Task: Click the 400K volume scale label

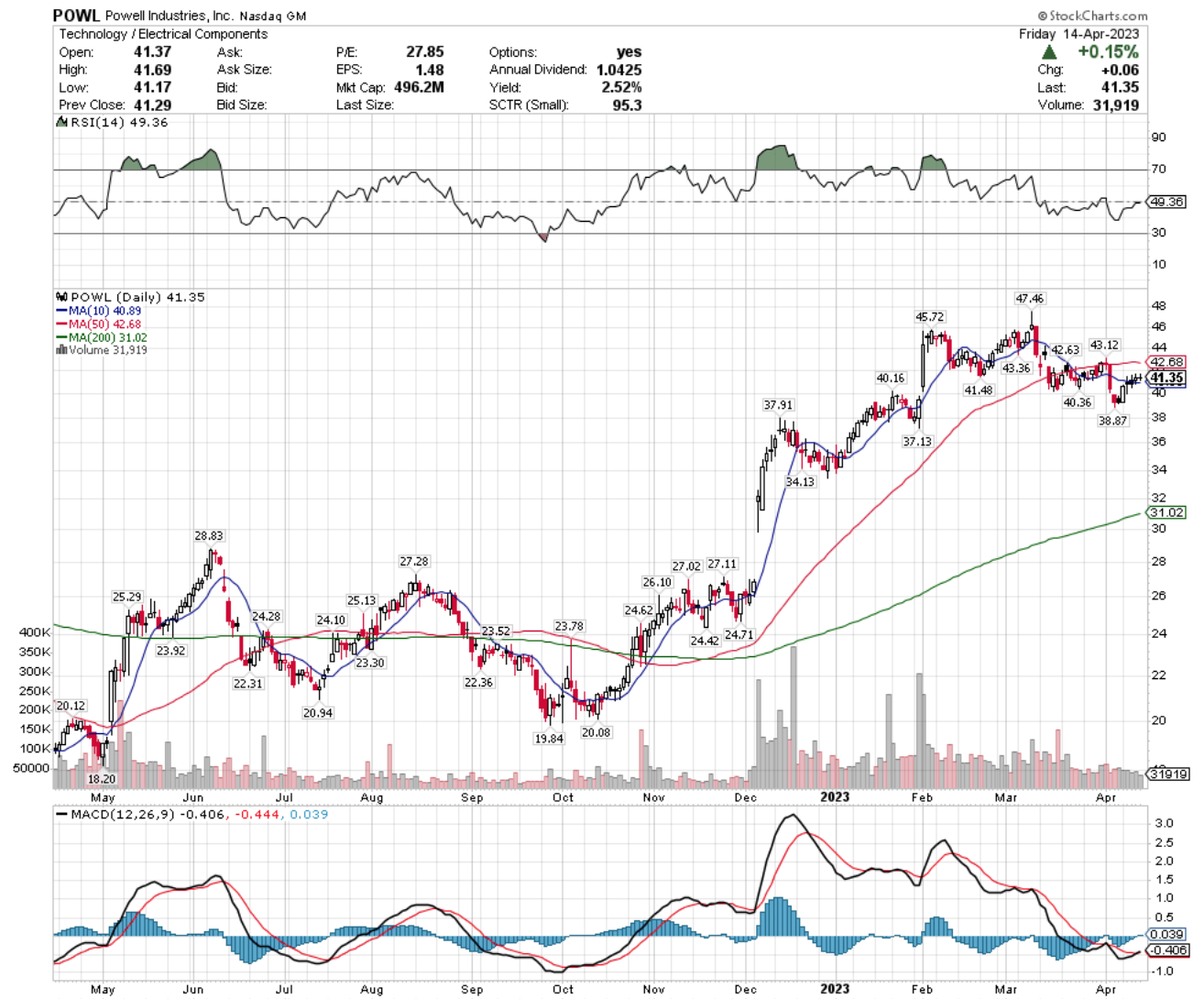Action: click(x=35, y=632)
